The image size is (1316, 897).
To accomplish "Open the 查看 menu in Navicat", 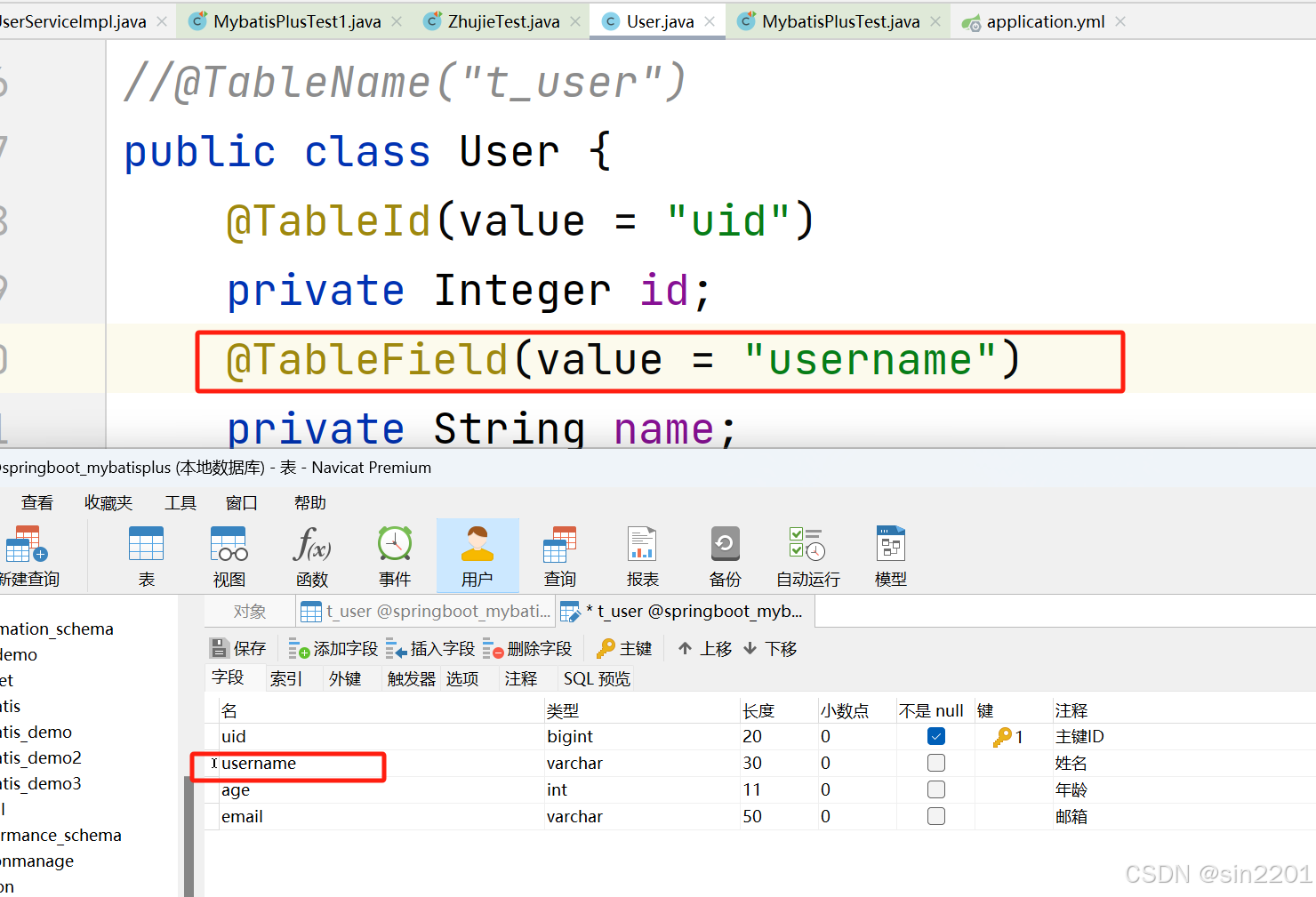I will [37, 502].
